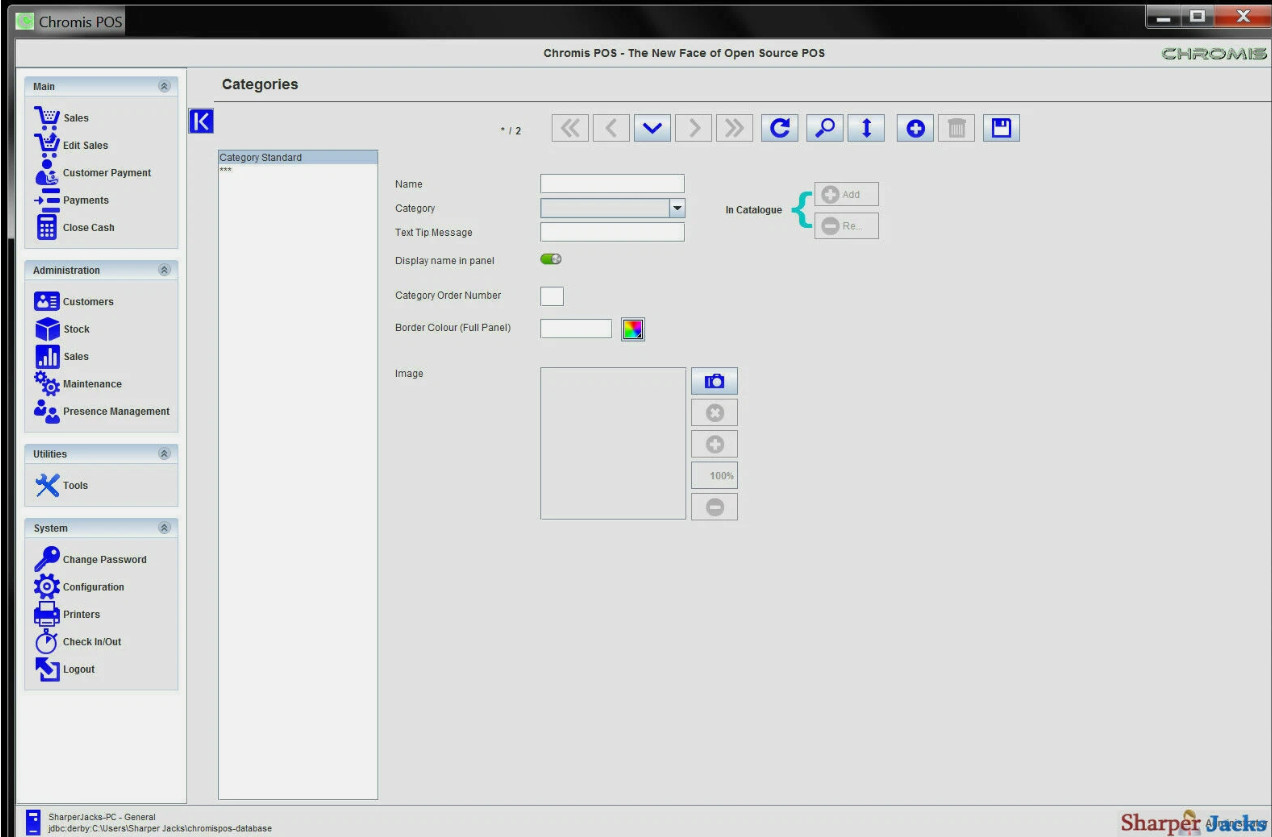Open Sales reports under Administration
The image size is (1272, 837).
[62, 356]
